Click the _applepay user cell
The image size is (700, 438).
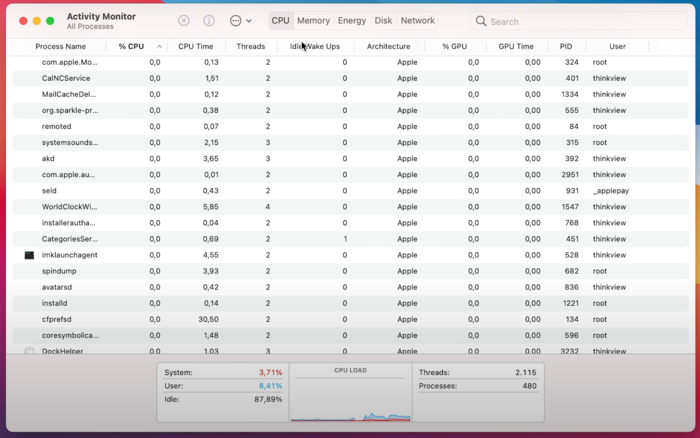tap(610, 191)
